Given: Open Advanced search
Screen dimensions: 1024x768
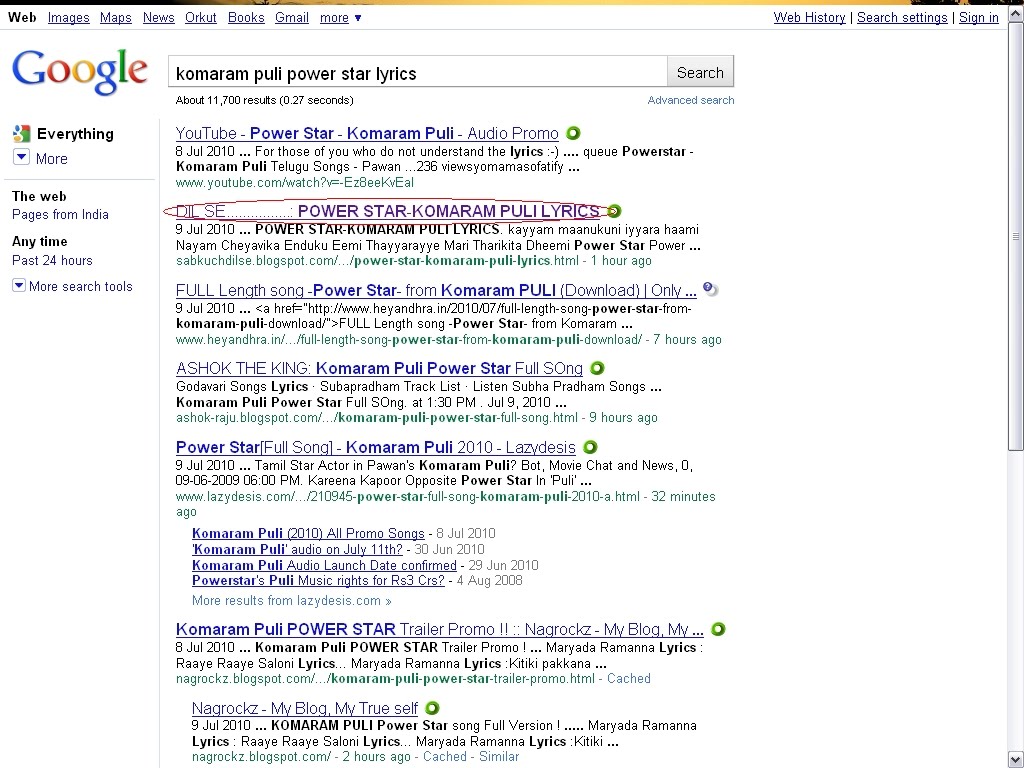Looking at the screenshot, I should pyautogui.click(x=690, y=100).
